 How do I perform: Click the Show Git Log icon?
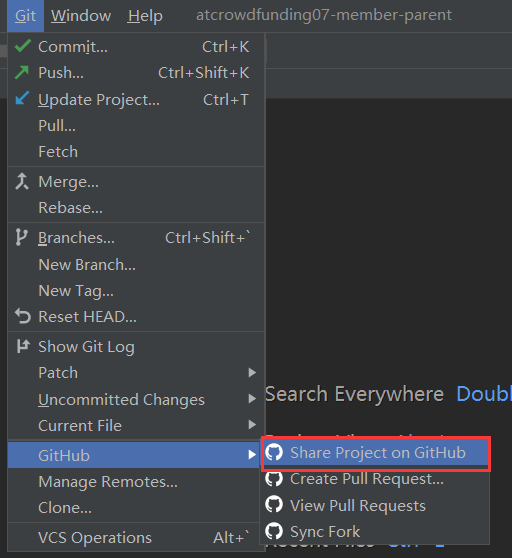click(23, 346)
